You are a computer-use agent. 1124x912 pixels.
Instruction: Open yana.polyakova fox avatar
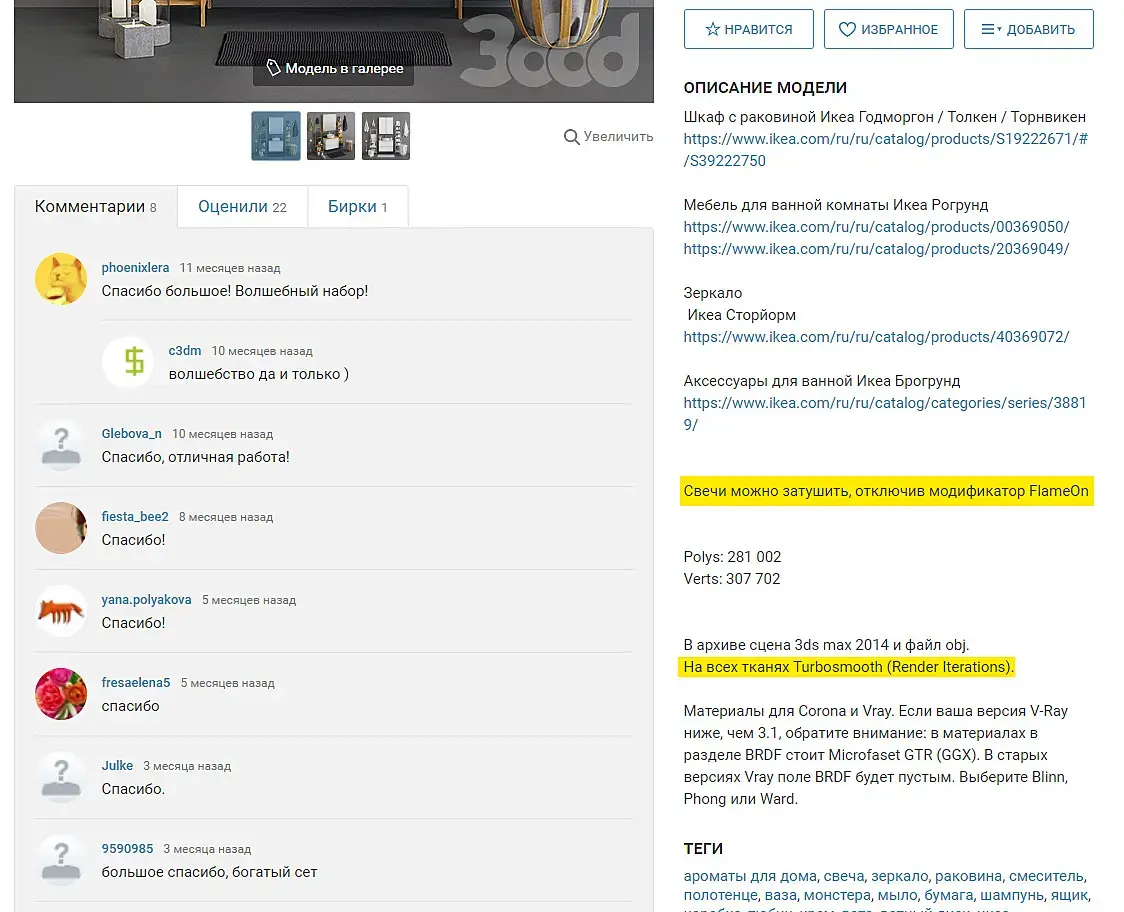61,611
